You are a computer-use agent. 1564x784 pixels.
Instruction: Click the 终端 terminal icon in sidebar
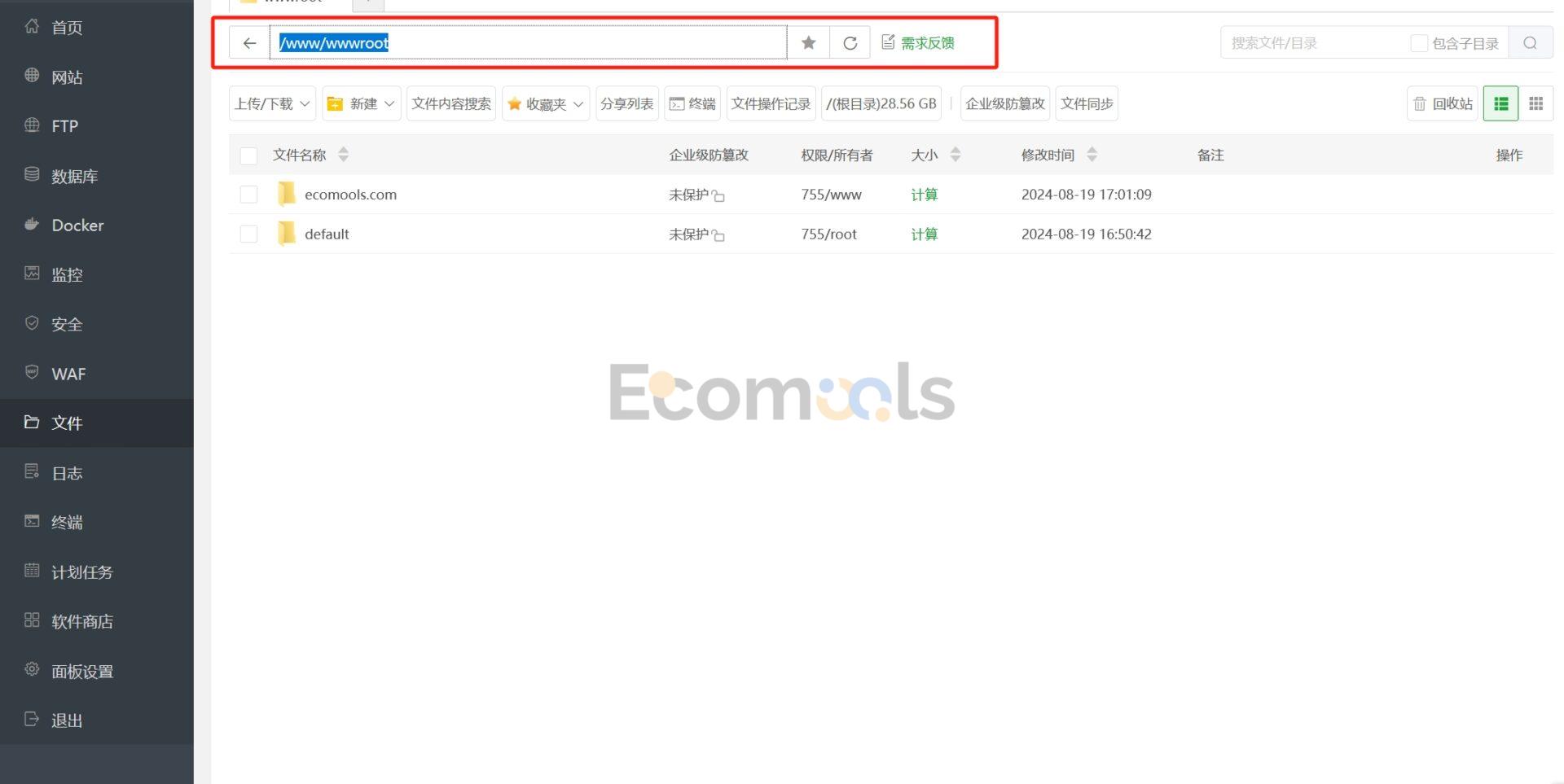coord(32,521)
